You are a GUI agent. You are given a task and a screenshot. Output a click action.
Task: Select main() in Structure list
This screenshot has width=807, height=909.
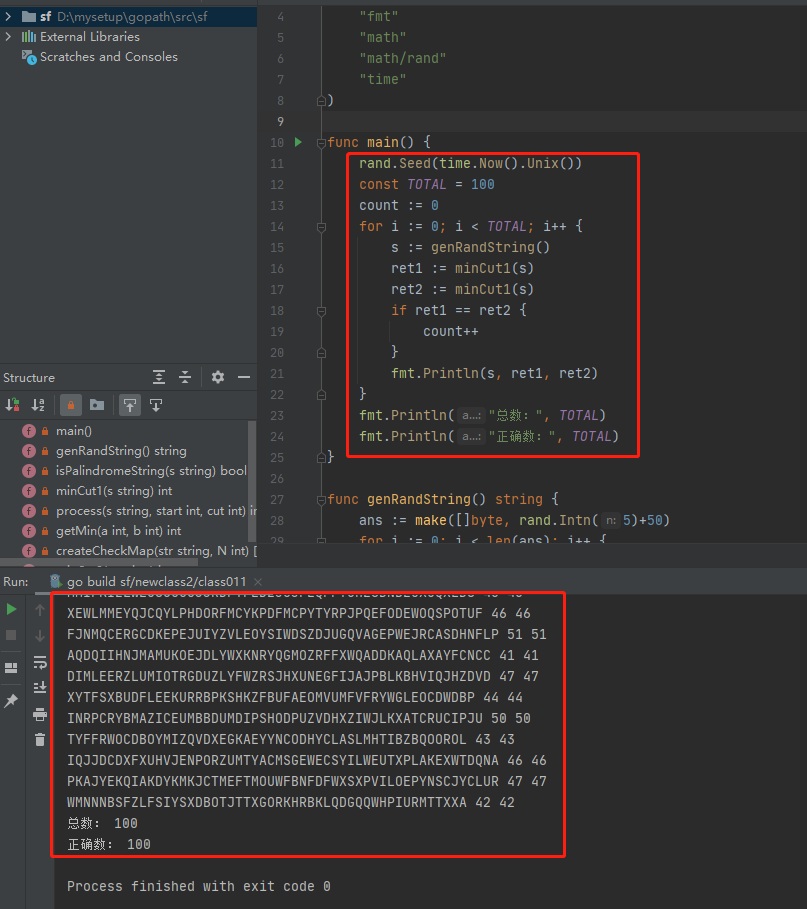tap(74, 431)
